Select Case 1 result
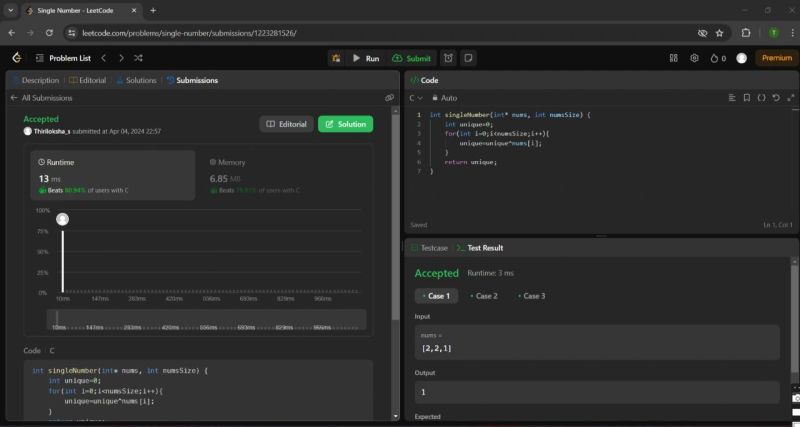The image size is (800, 427). 436,296
